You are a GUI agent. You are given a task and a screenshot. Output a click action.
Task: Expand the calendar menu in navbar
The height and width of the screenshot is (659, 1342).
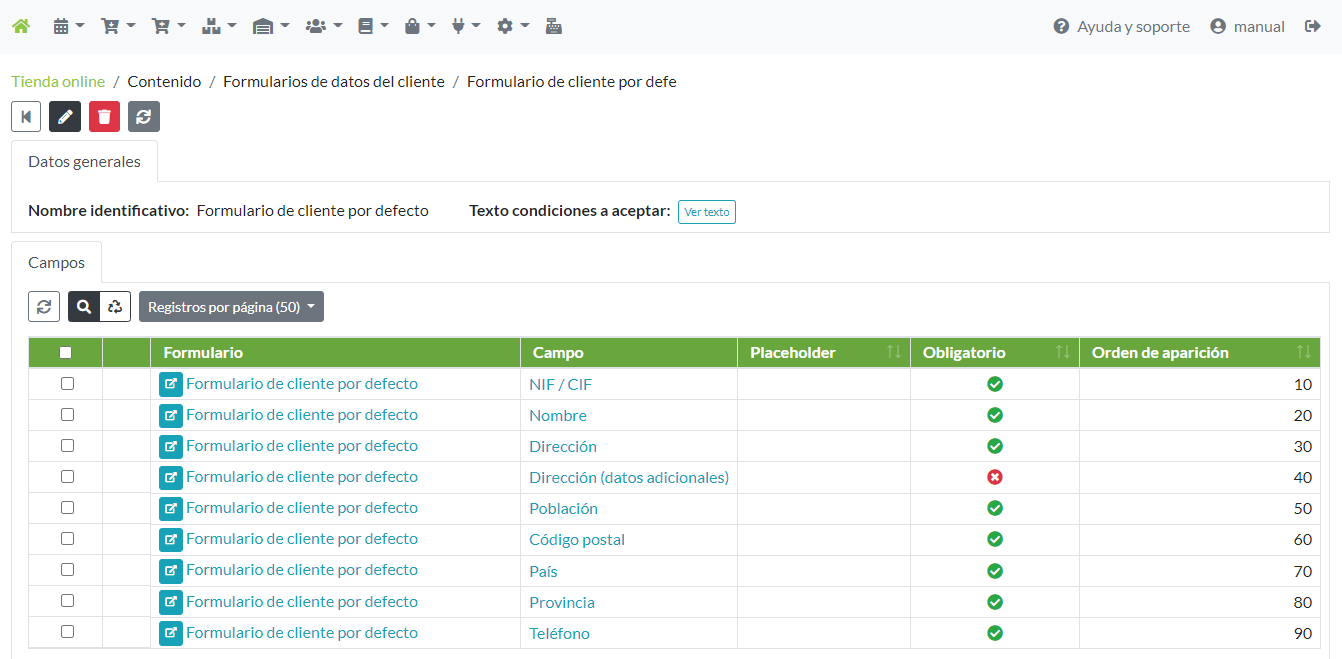(68, 27)
